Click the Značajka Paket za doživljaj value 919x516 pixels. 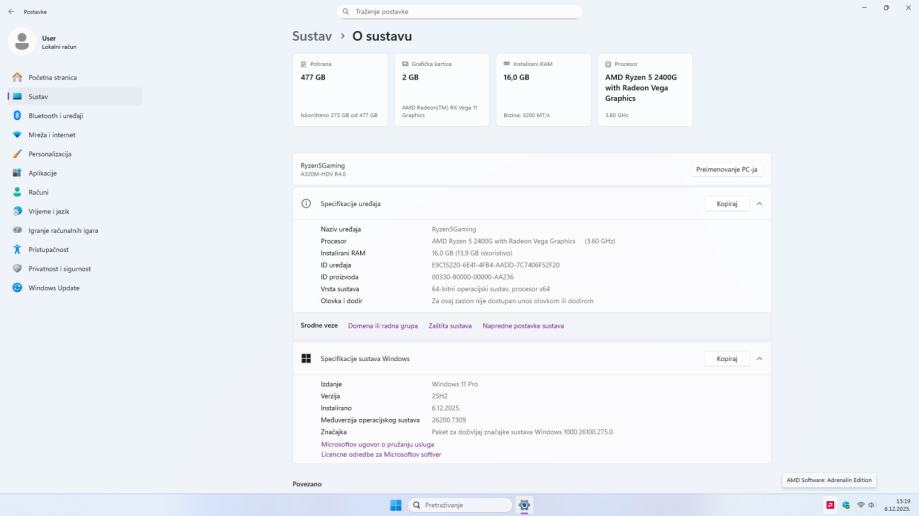522,432
